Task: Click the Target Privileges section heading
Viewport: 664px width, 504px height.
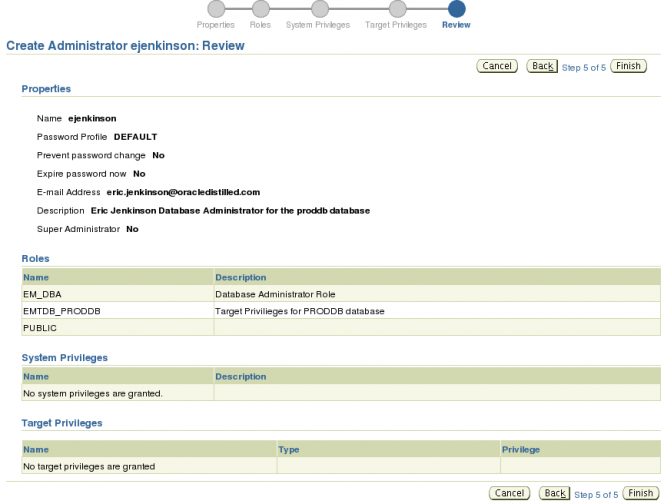Action: (62, 423)
